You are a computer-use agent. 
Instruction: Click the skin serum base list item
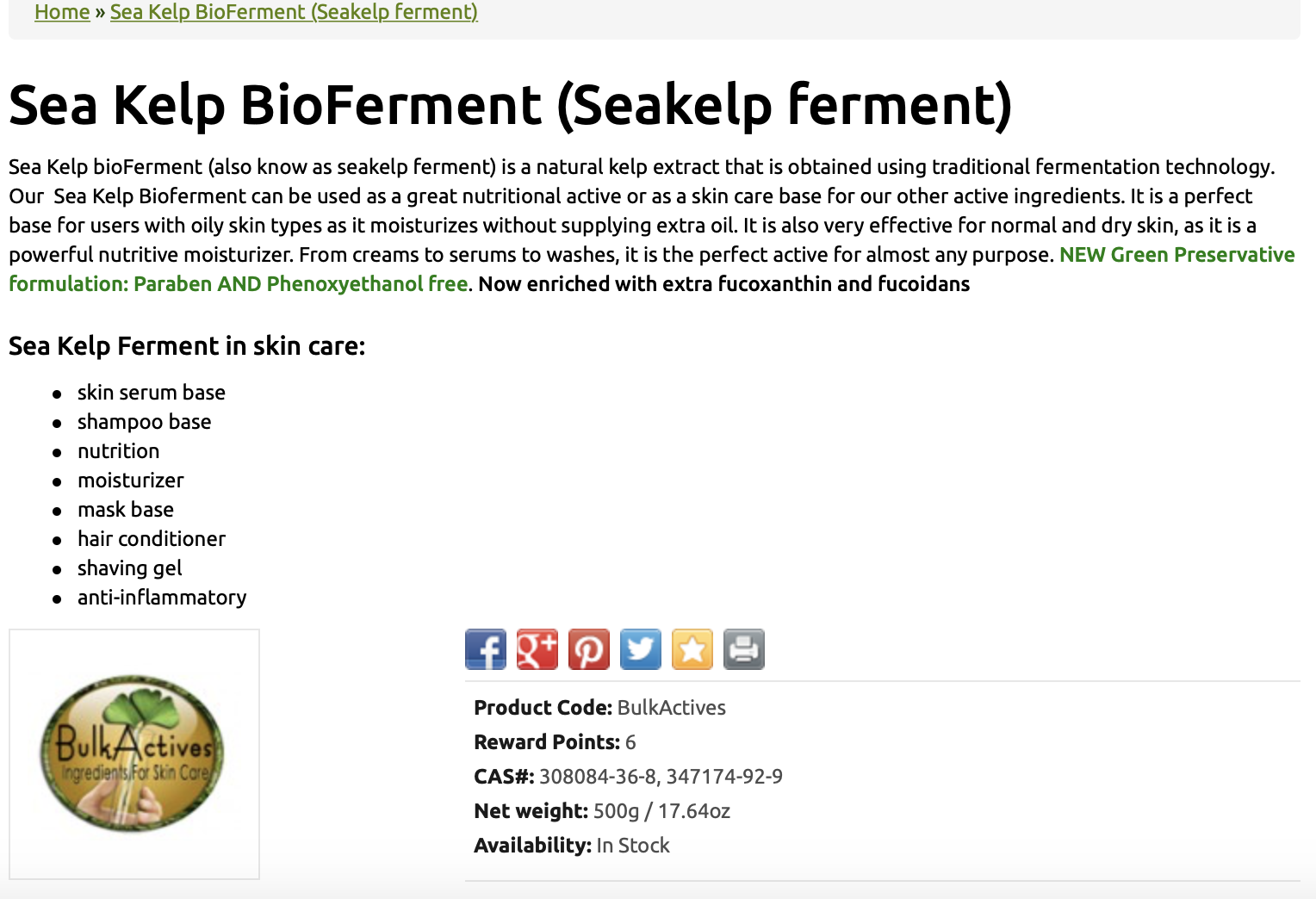152,393
